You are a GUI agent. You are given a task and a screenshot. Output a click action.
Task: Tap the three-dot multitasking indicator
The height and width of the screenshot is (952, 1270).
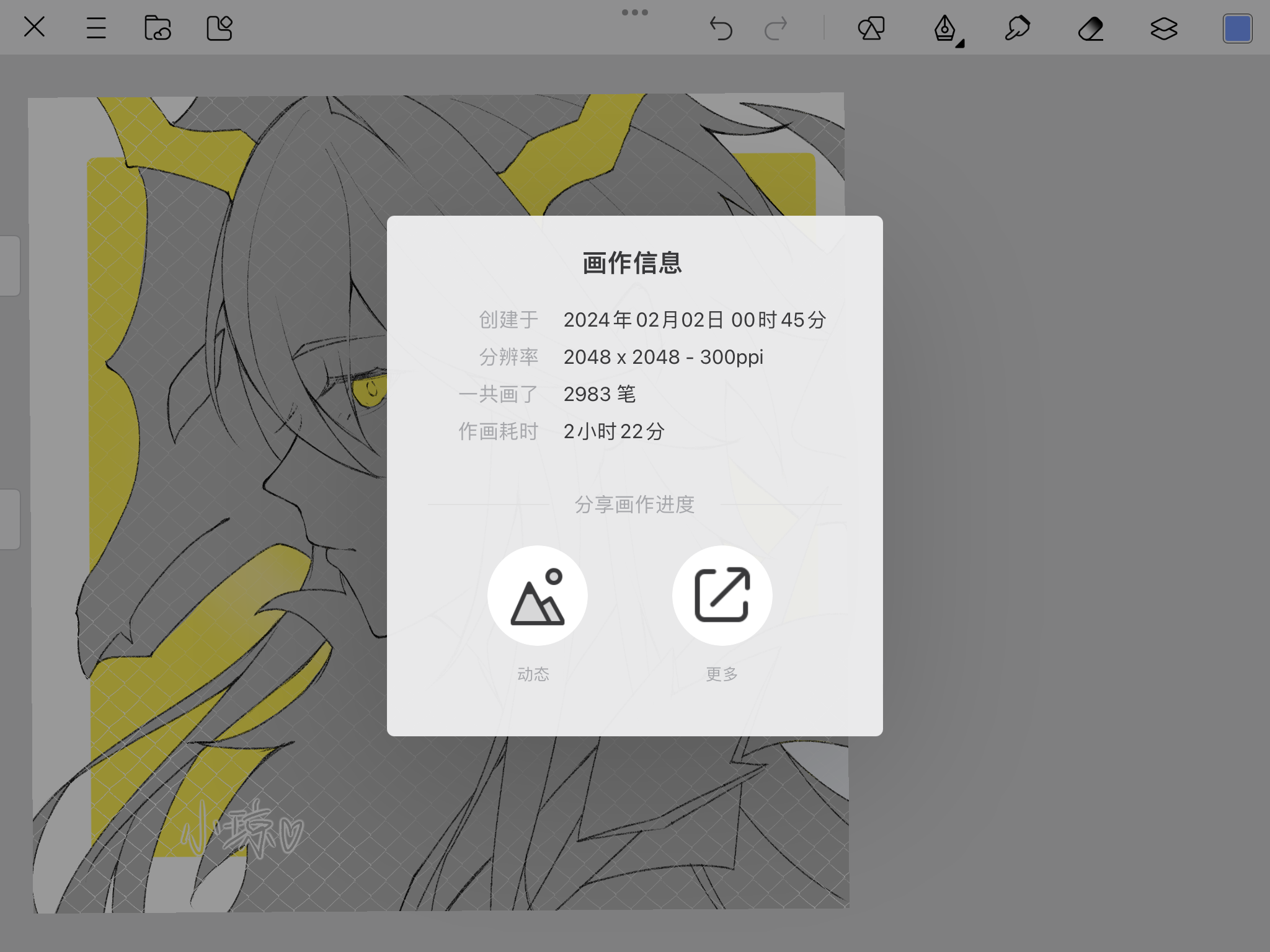(635, 12)
